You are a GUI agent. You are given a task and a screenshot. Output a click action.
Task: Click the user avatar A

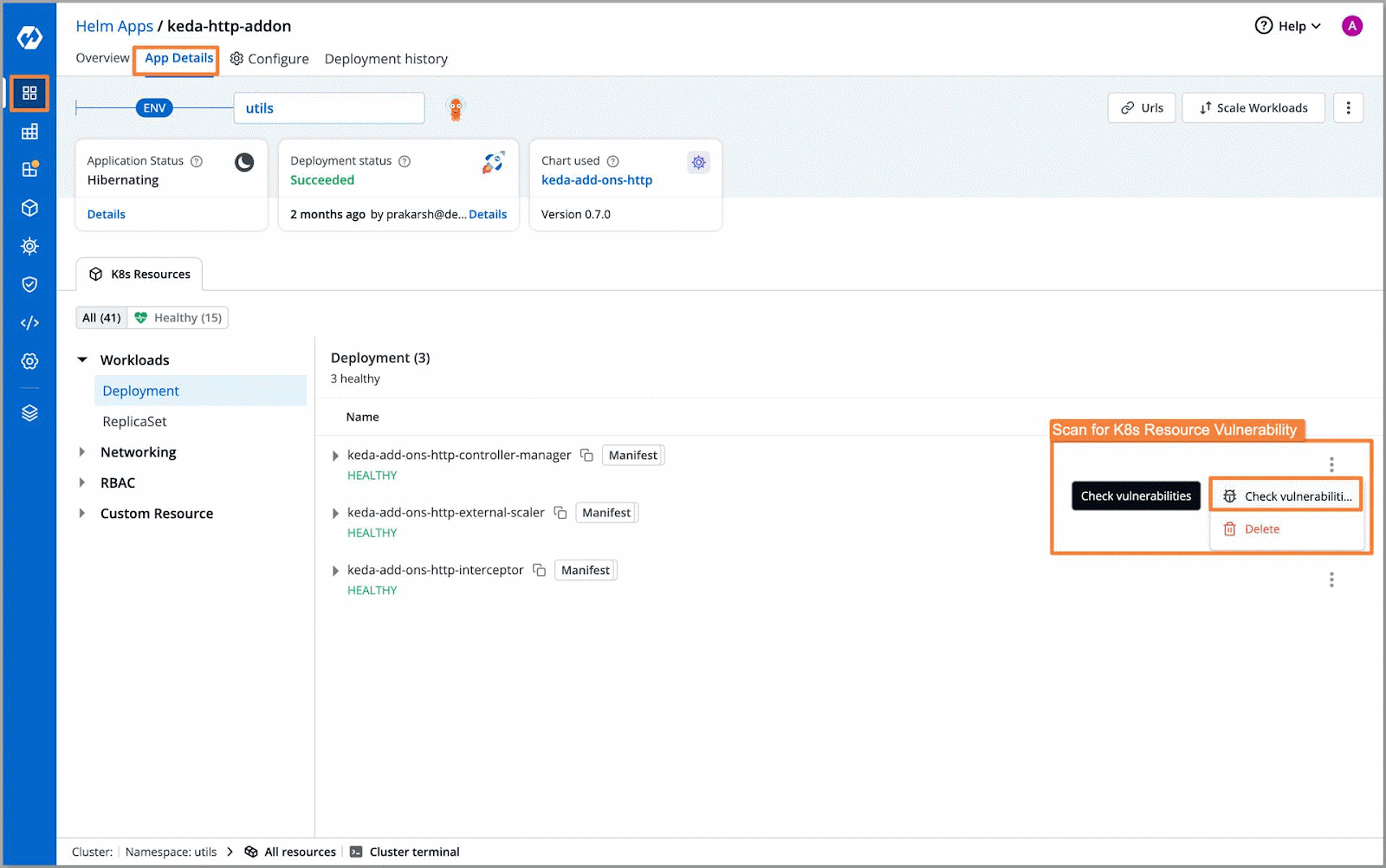(1351, 26)
